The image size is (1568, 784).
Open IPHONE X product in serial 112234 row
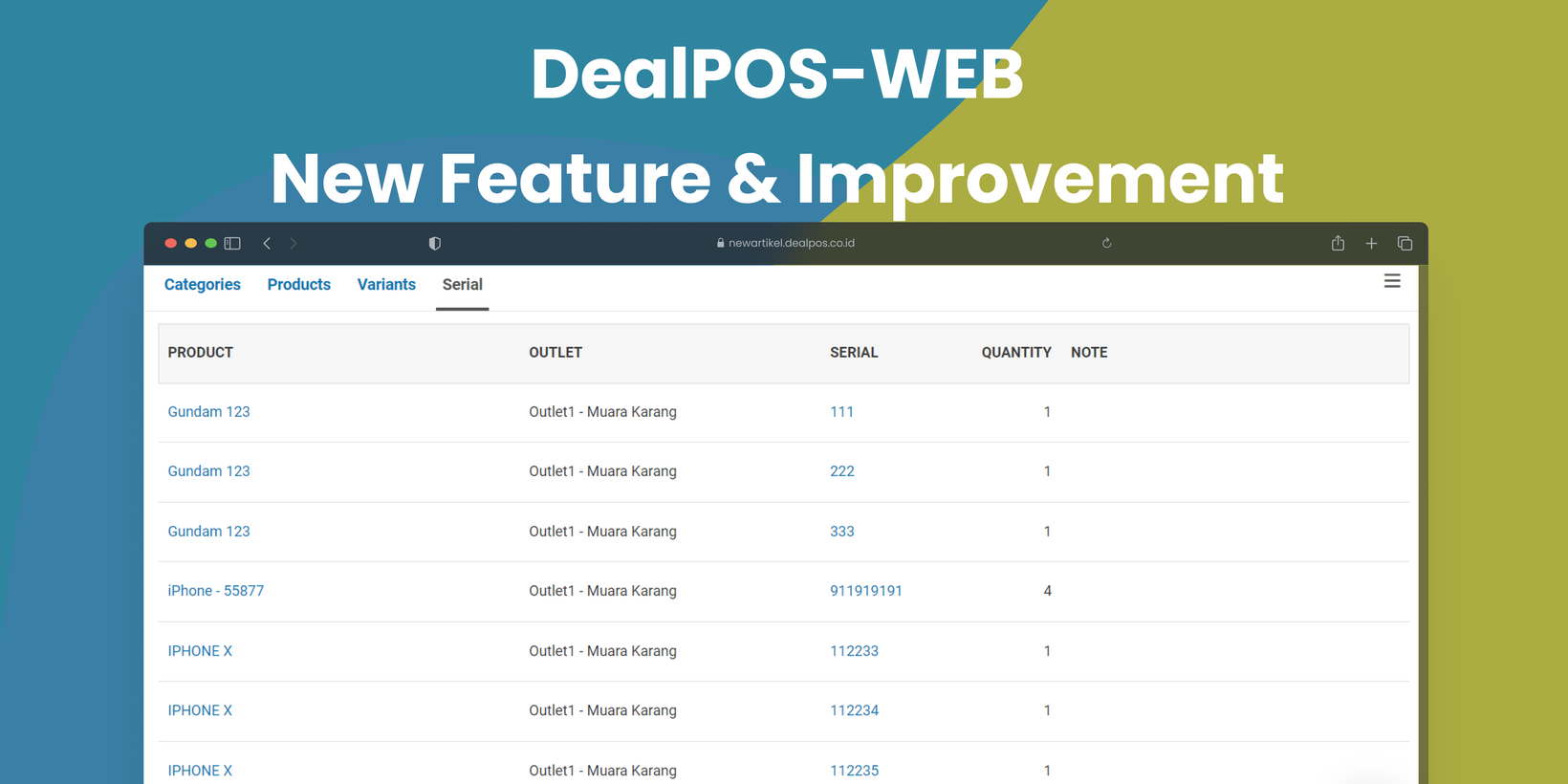pyautogui.click(x=200, y=710)
